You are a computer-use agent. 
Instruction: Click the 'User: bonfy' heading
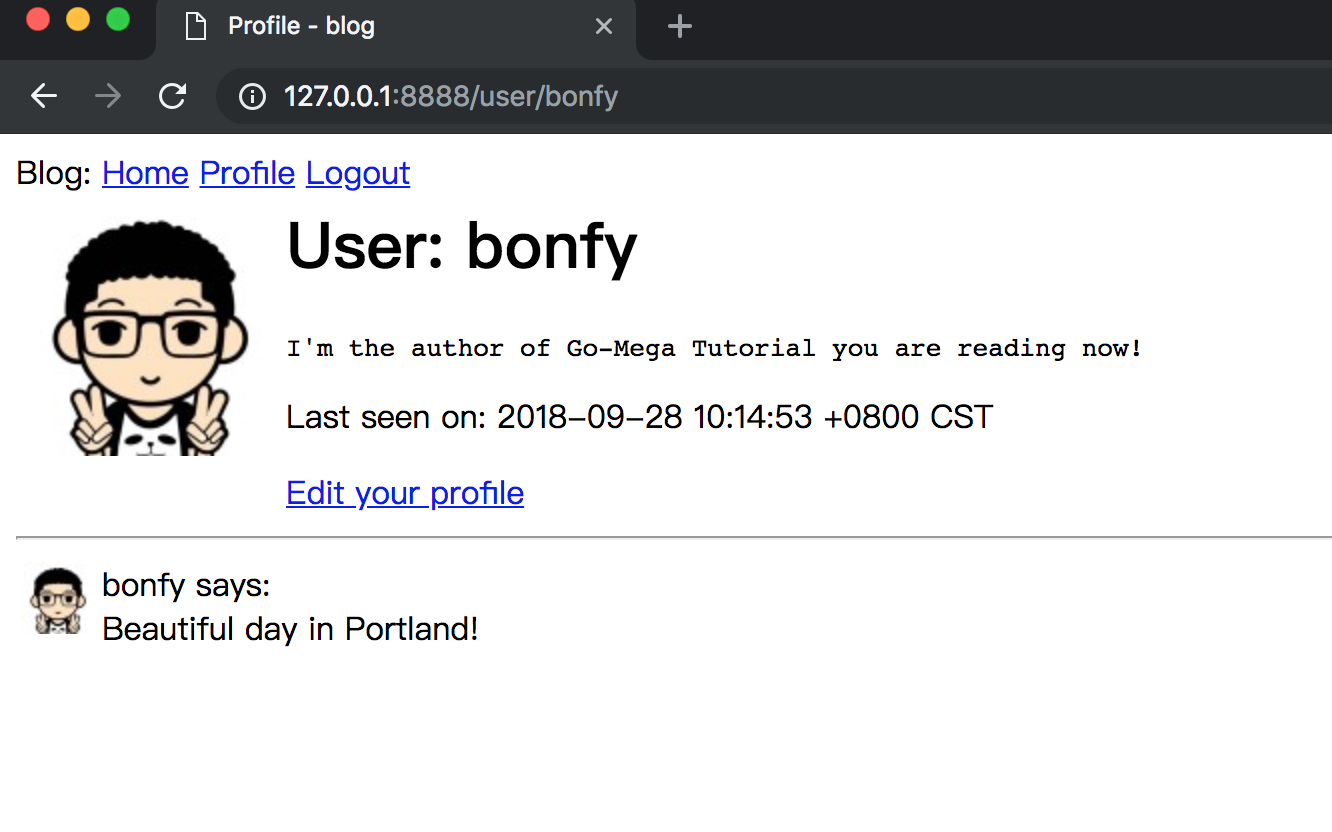(x=462, y=246)
